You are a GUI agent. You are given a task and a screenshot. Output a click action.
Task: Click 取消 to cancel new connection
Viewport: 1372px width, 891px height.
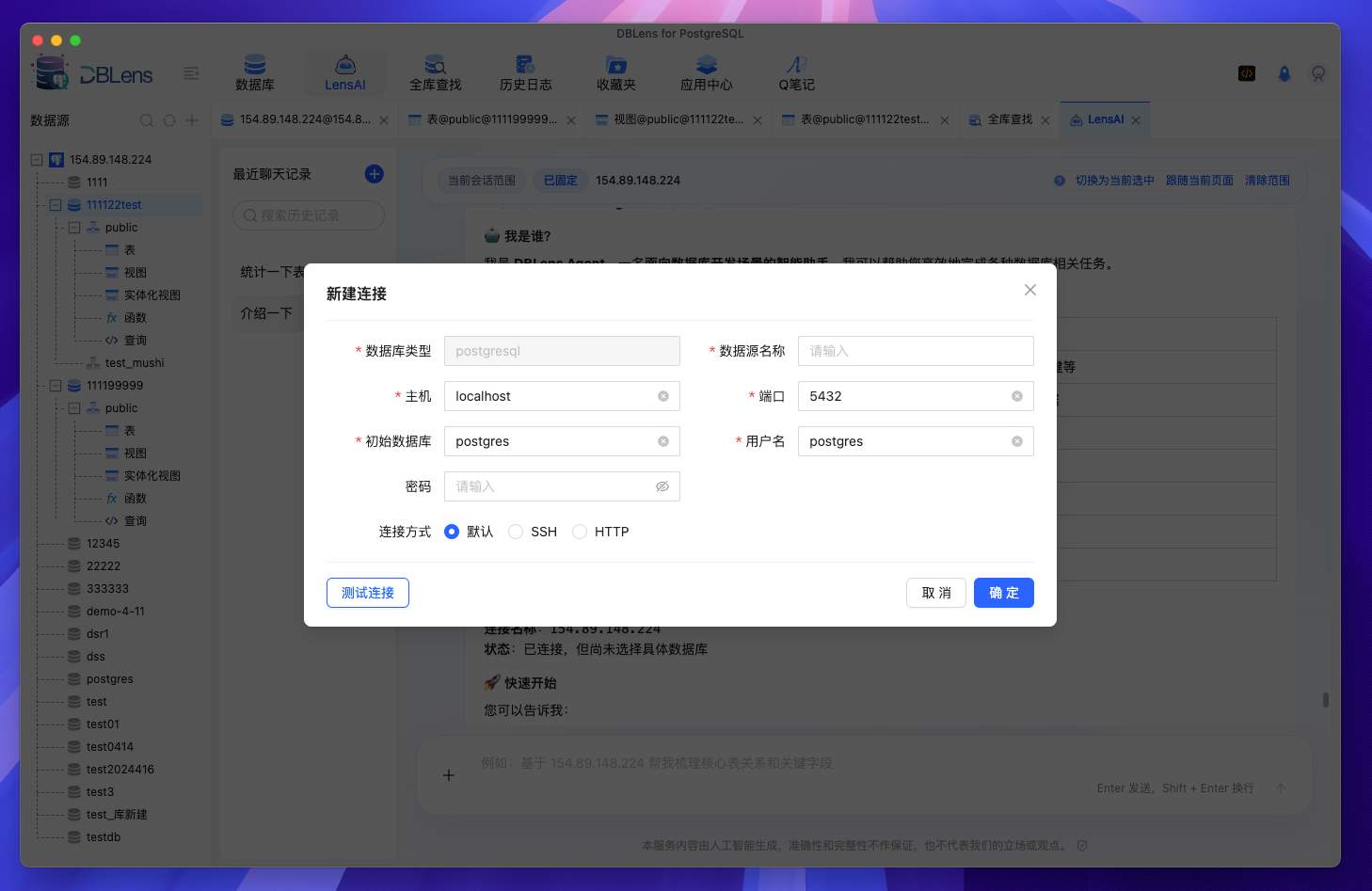[936, 593]
